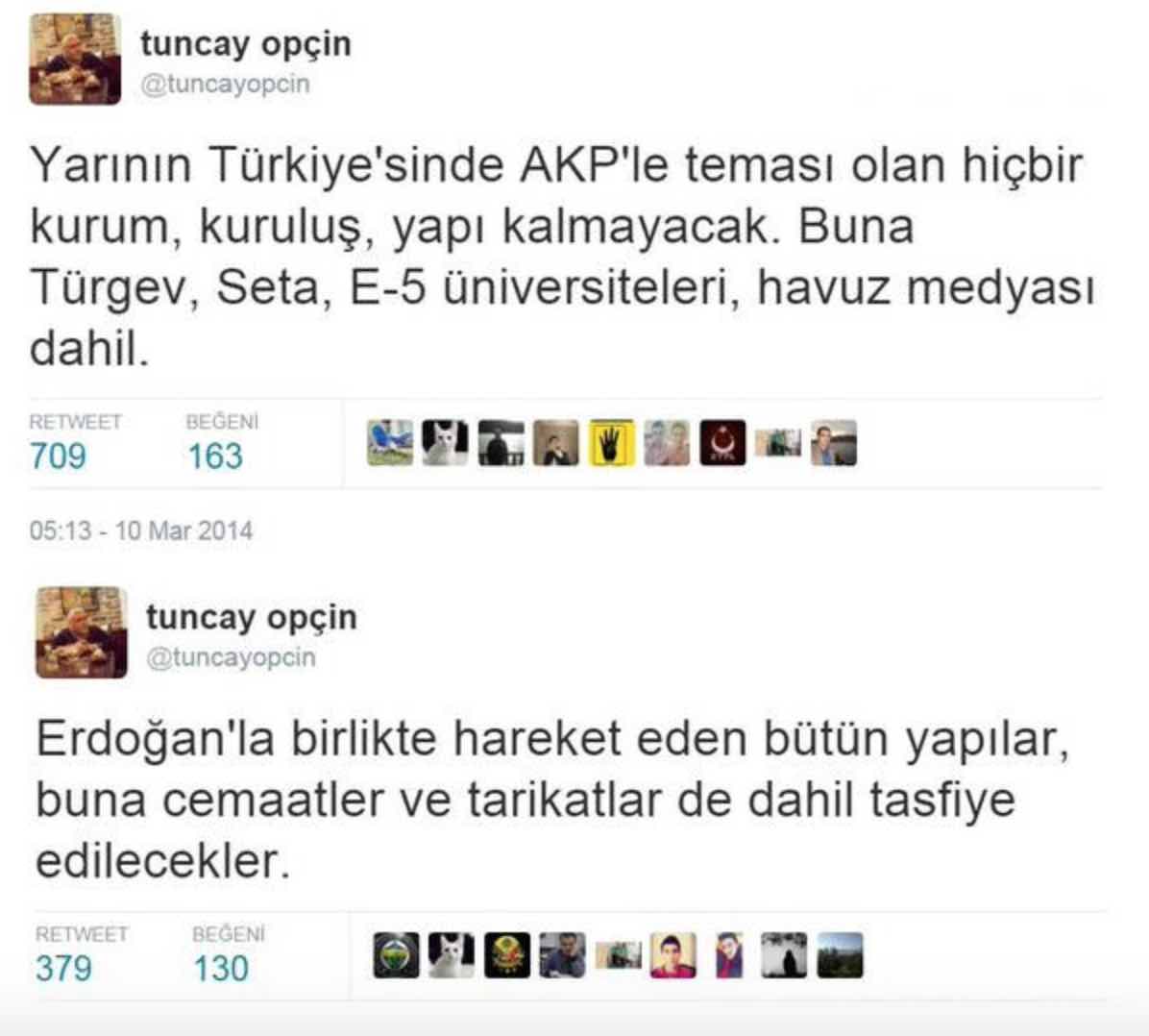
Task: Click the Fenerbahçe crest avatar in second tweet
Action: [397, 955]
